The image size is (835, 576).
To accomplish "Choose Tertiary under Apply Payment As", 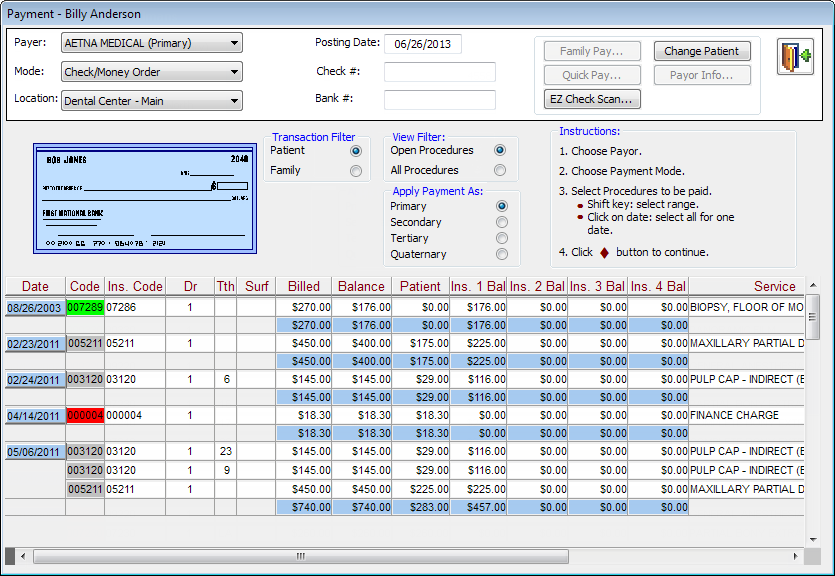I will (501, 239).
